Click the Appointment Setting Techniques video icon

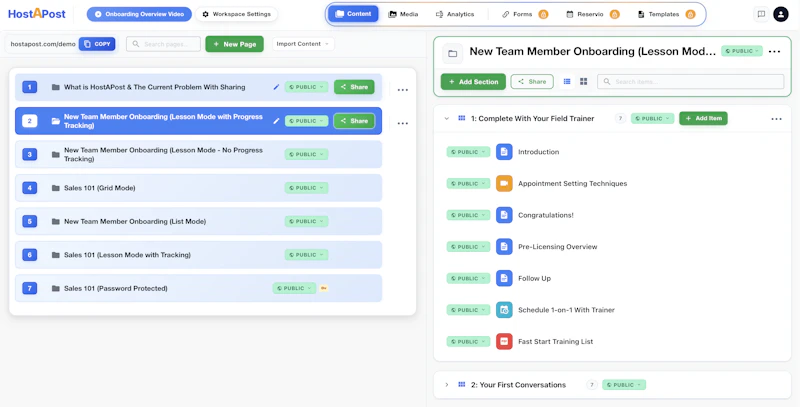point(504,184)
